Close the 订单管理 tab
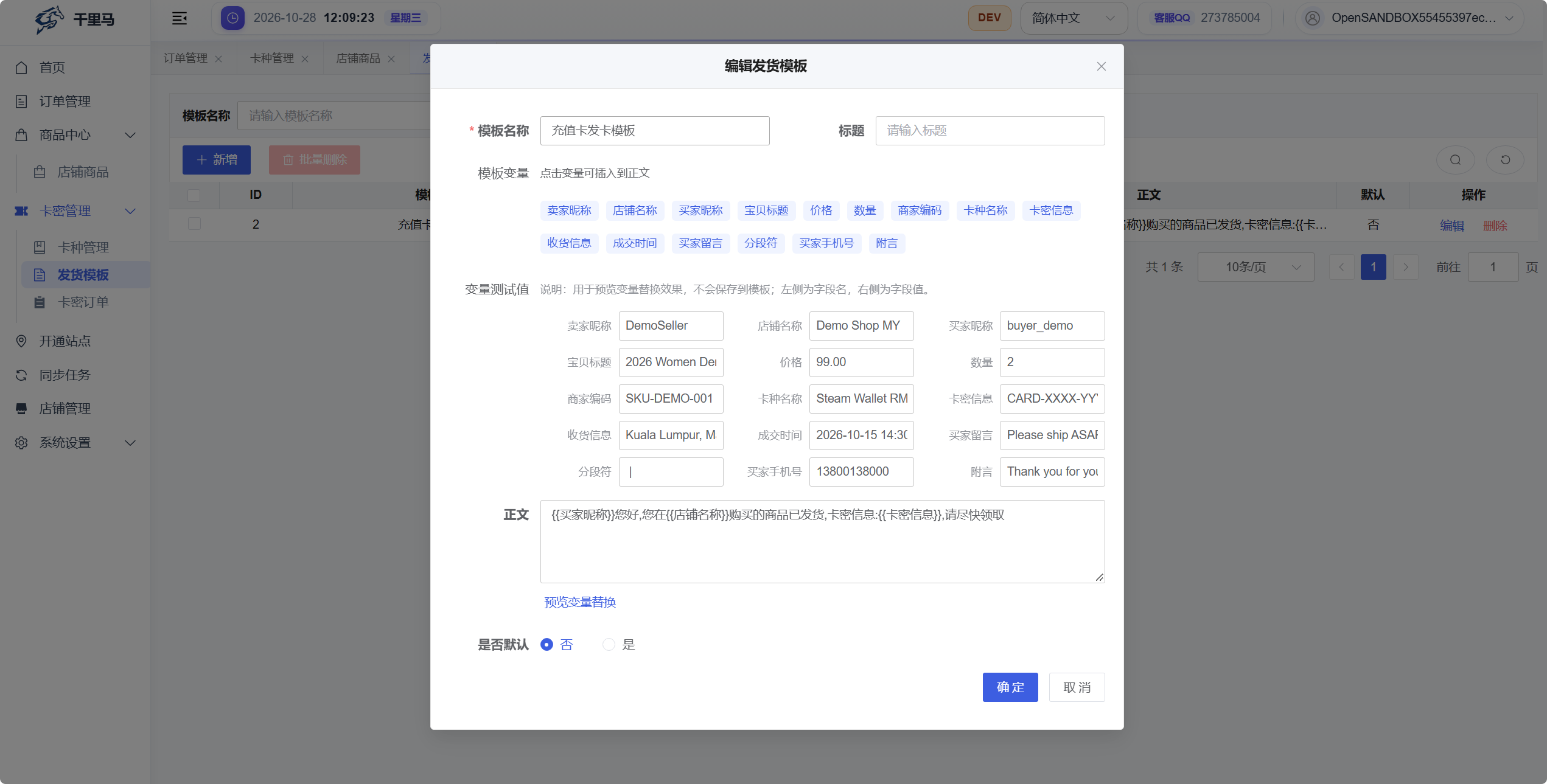The image size is (1547, 784). [x=218, y=59]
